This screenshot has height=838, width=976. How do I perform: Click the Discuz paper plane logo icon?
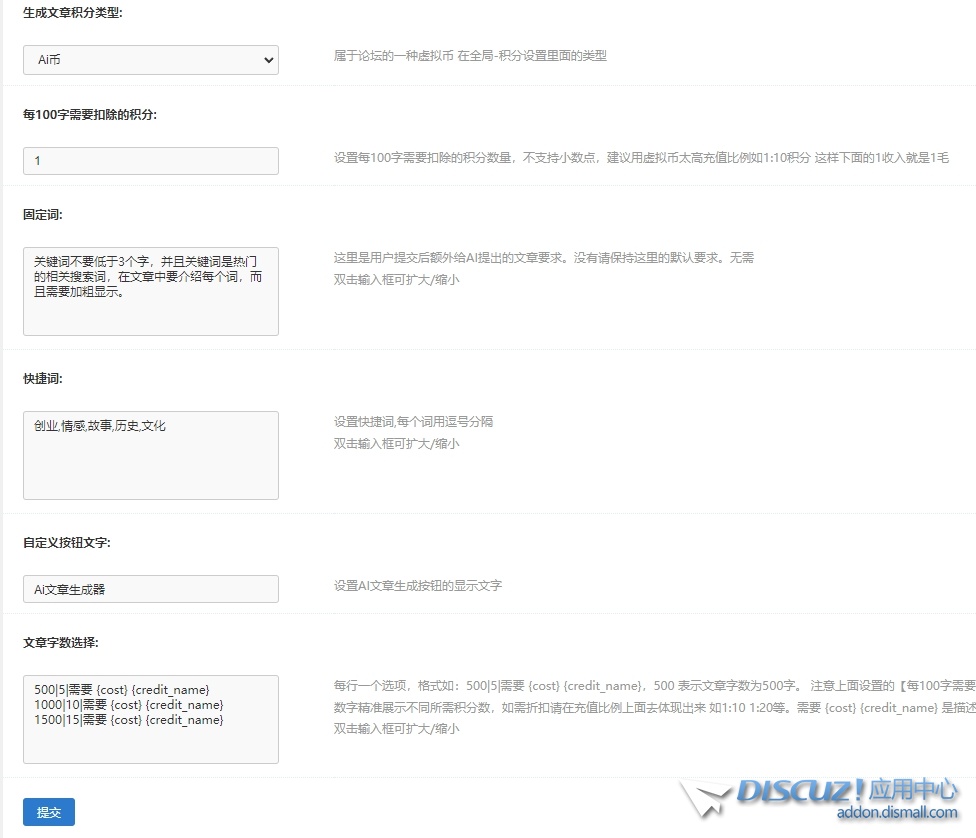point(706,798)
